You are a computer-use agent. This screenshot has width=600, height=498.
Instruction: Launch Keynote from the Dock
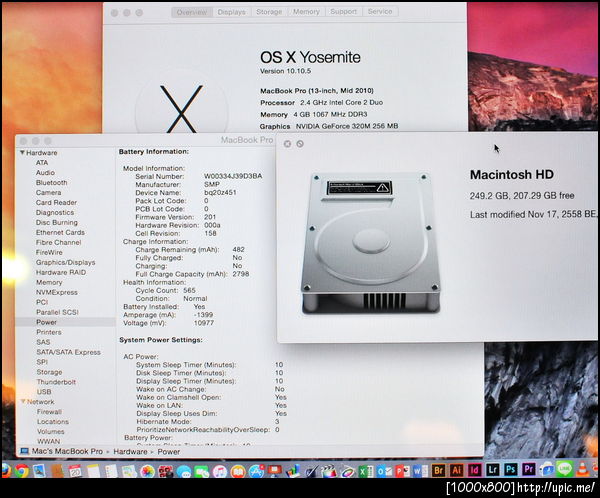tap(274, 471)
